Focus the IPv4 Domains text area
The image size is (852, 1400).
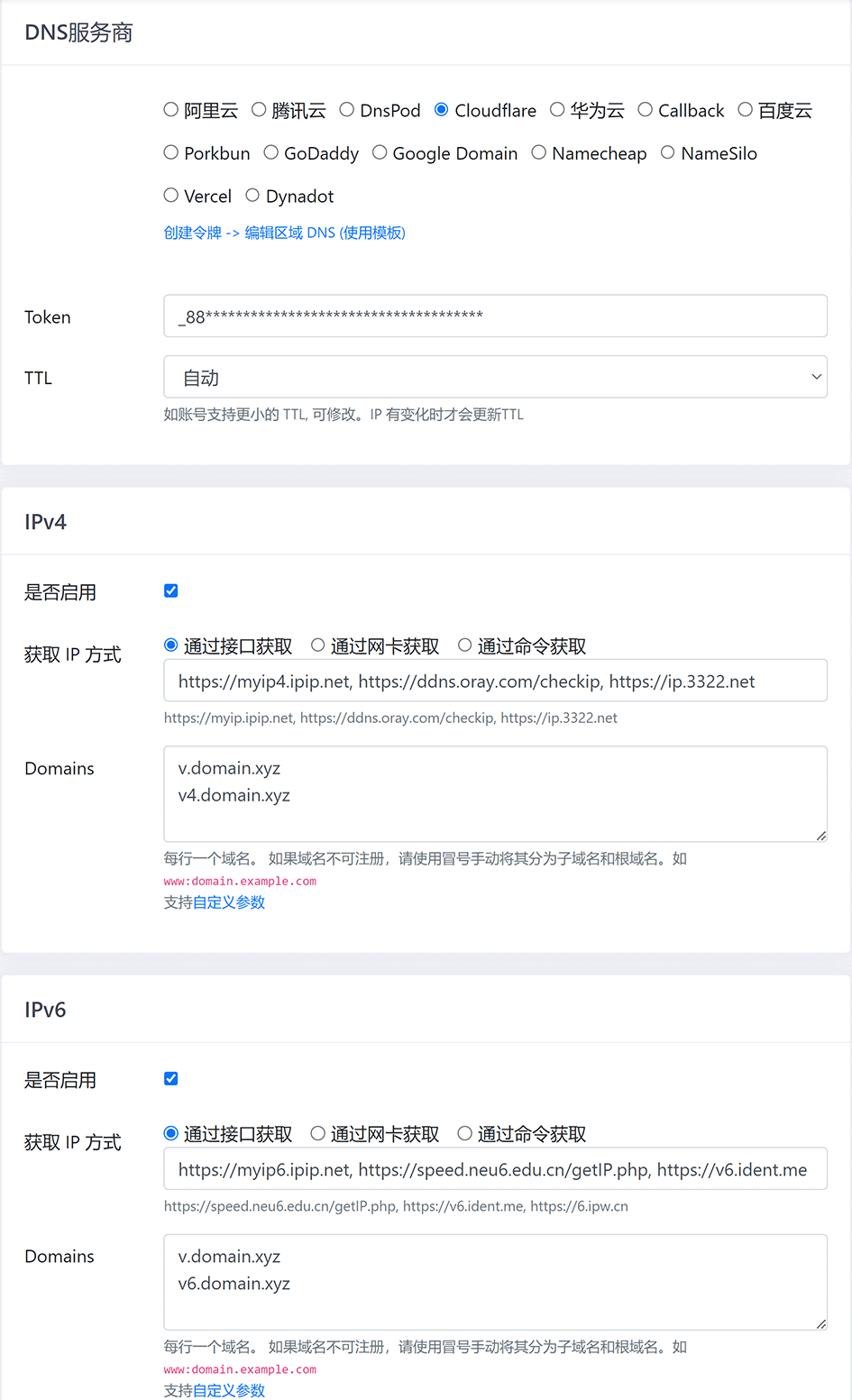(495, 794)
